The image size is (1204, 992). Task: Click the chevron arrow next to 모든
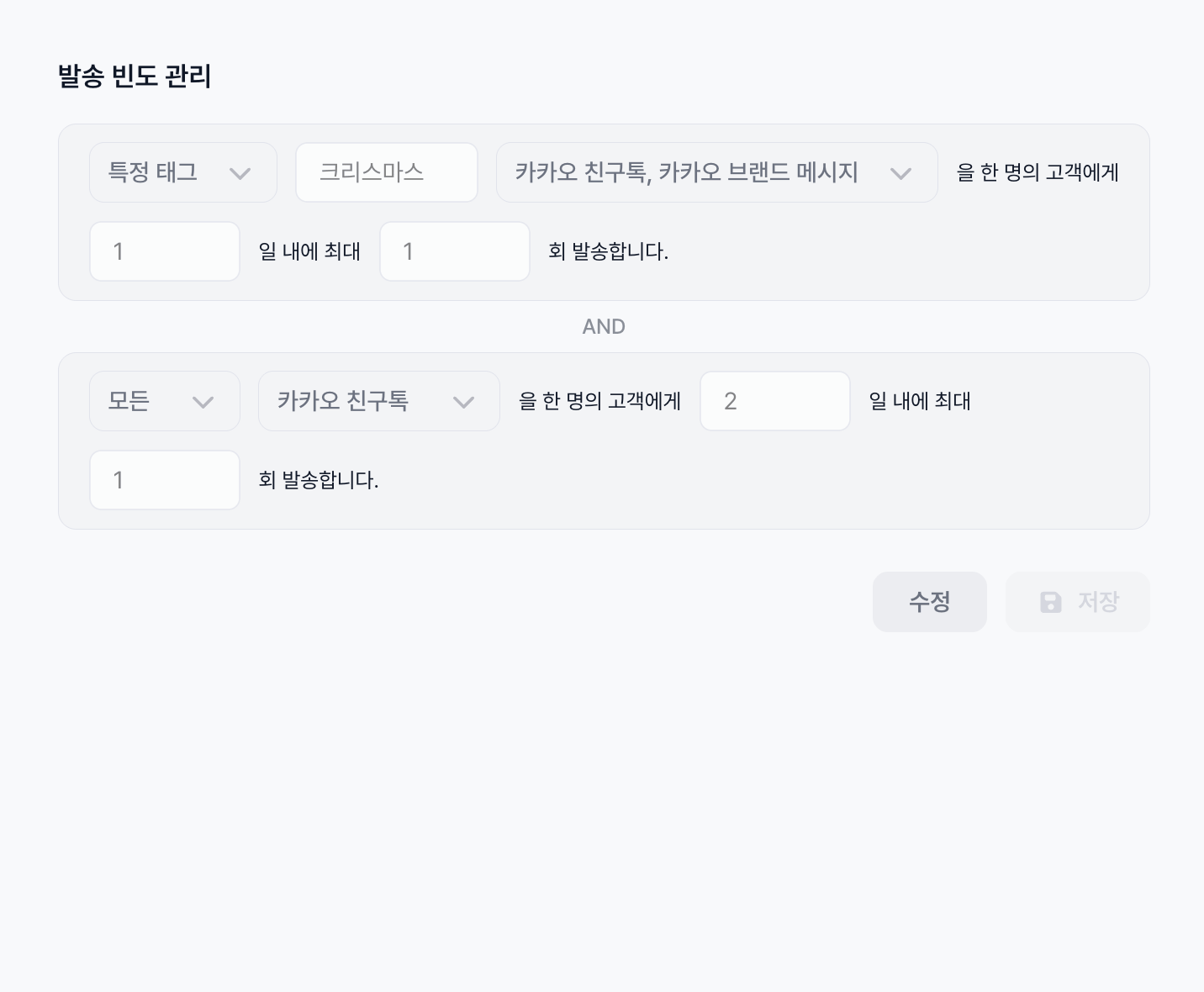coord(203,402)
